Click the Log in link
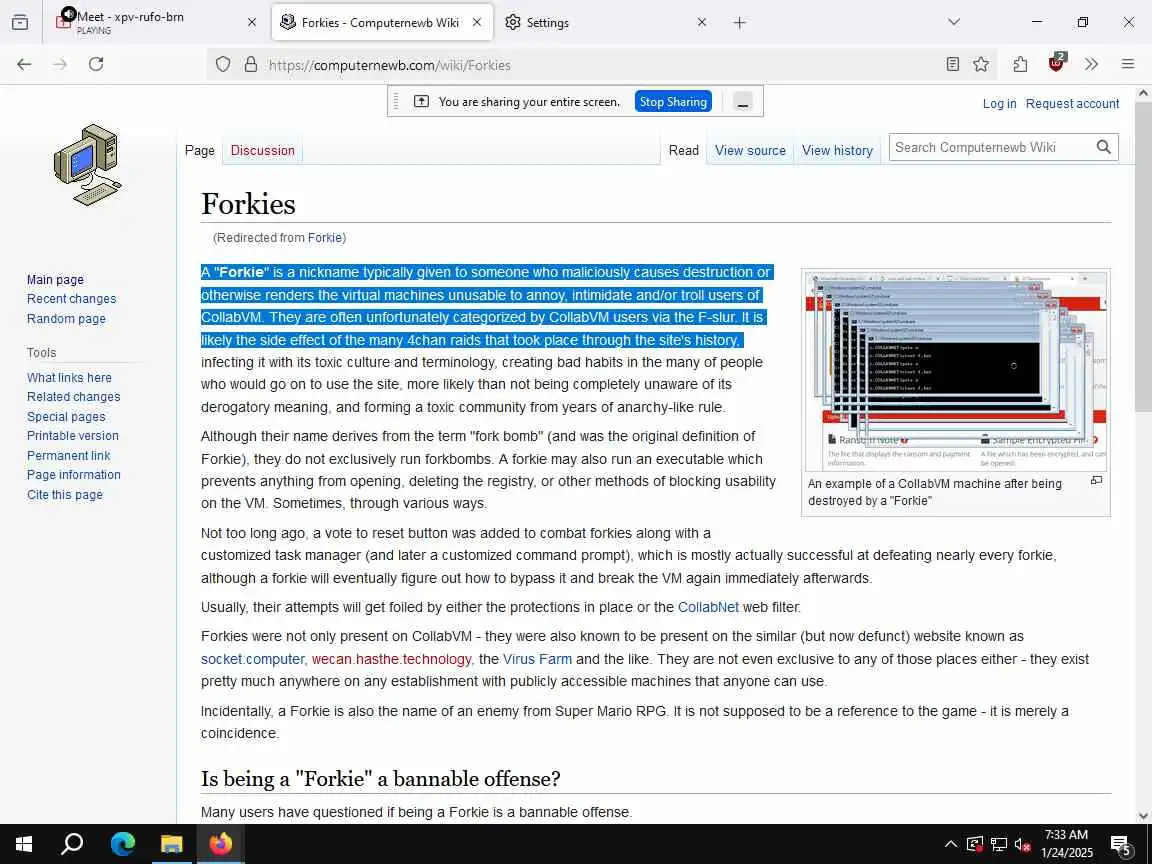Image resolution: width=1152 pixels, height=864 pixels. [x=999, y=104]
